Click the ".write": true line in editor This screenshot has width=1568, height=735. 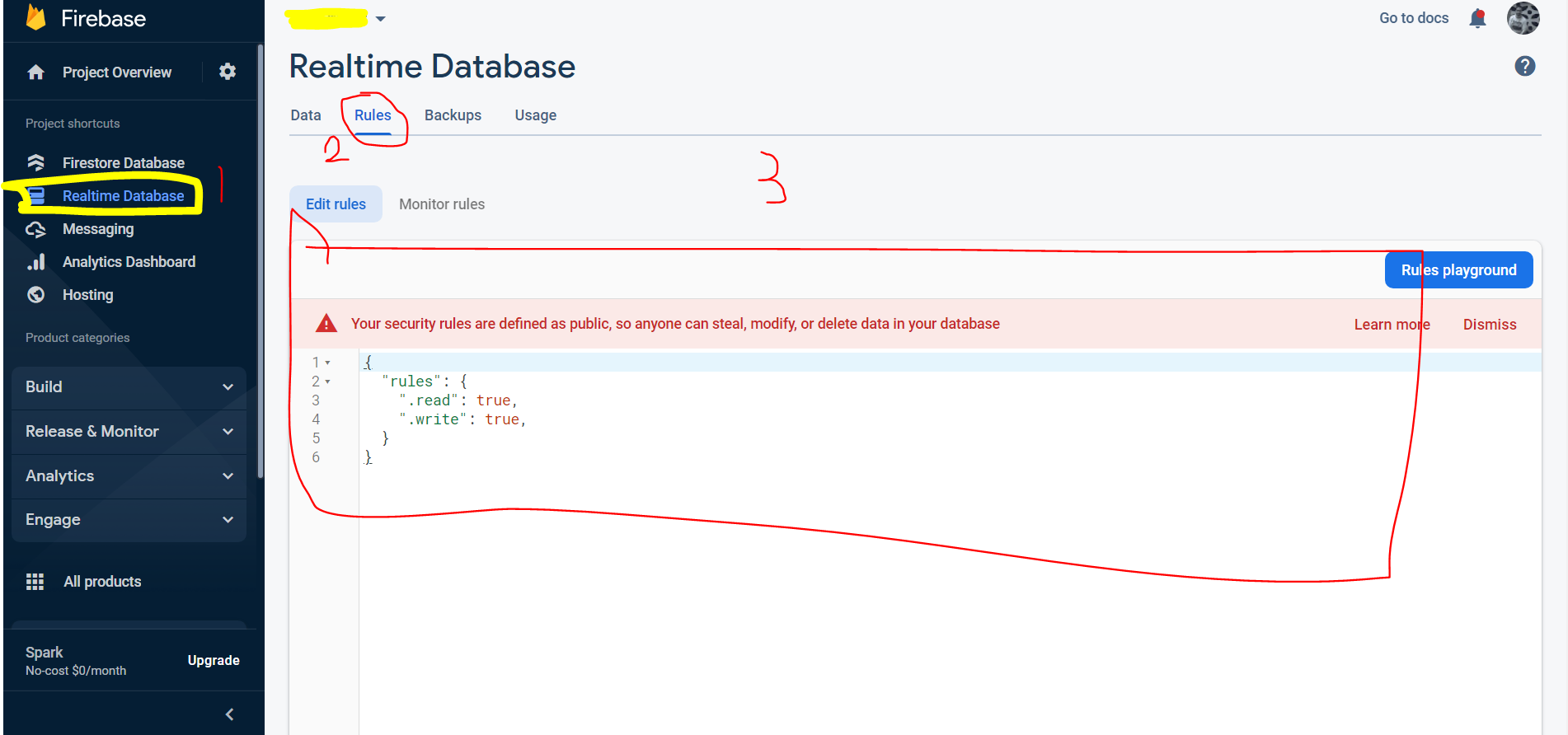click(462, 419)
